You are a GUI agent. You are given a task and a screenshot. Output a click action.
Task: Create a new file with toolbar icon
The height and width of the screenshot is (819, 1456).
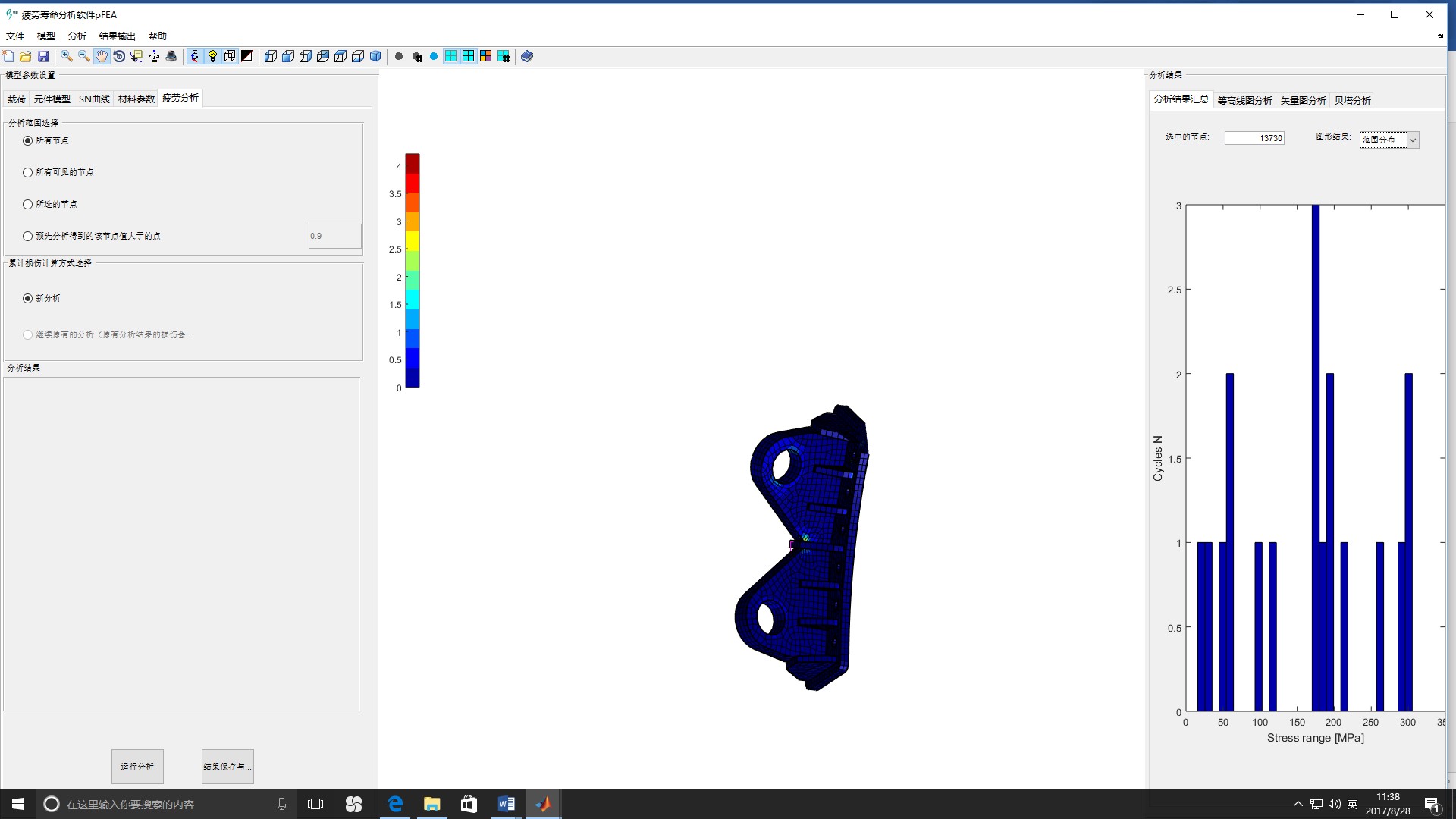point(8,56)
